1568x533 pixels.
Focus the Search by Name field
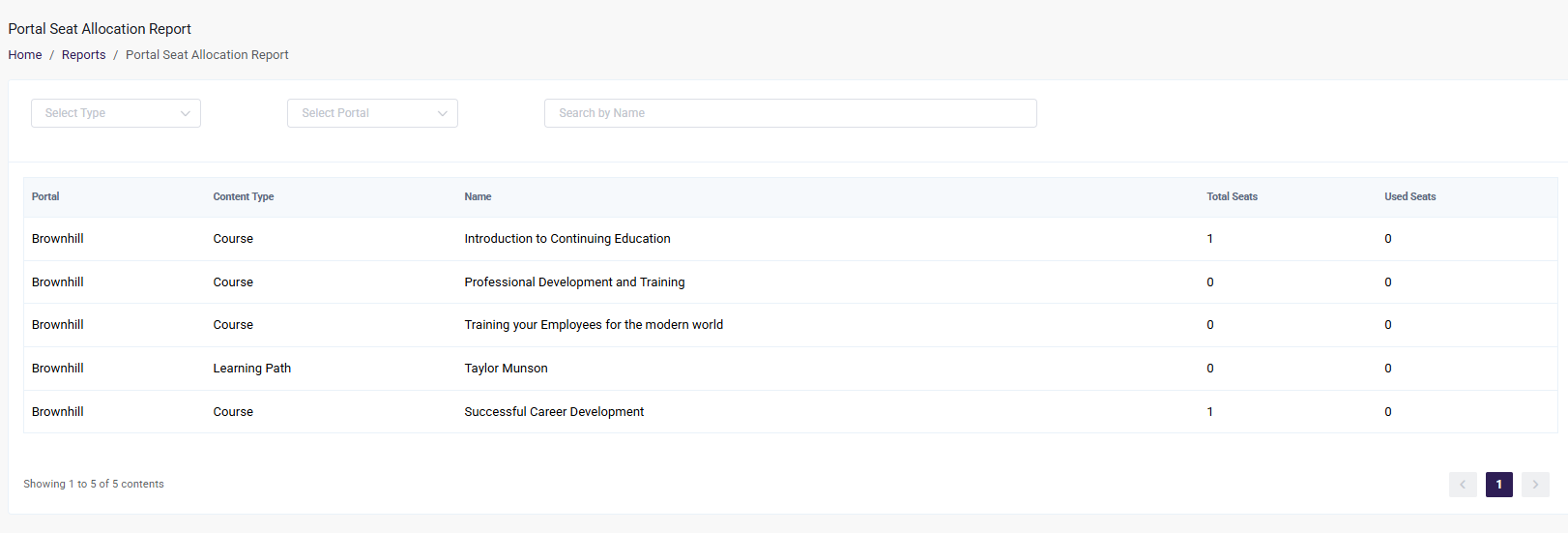tap(791, 113)
